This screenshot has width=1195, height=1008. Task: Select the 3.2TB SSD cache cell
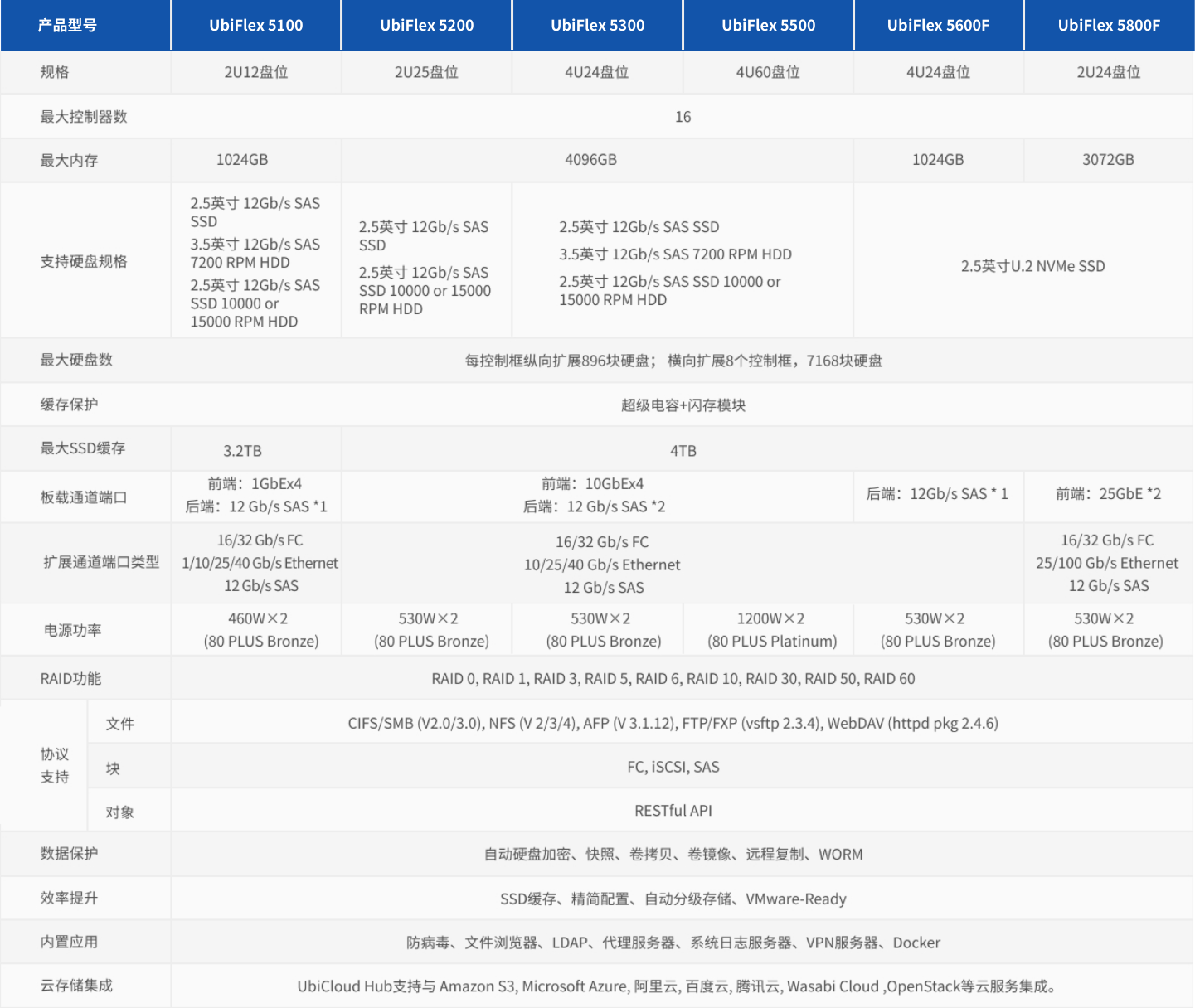coord(242,451)
